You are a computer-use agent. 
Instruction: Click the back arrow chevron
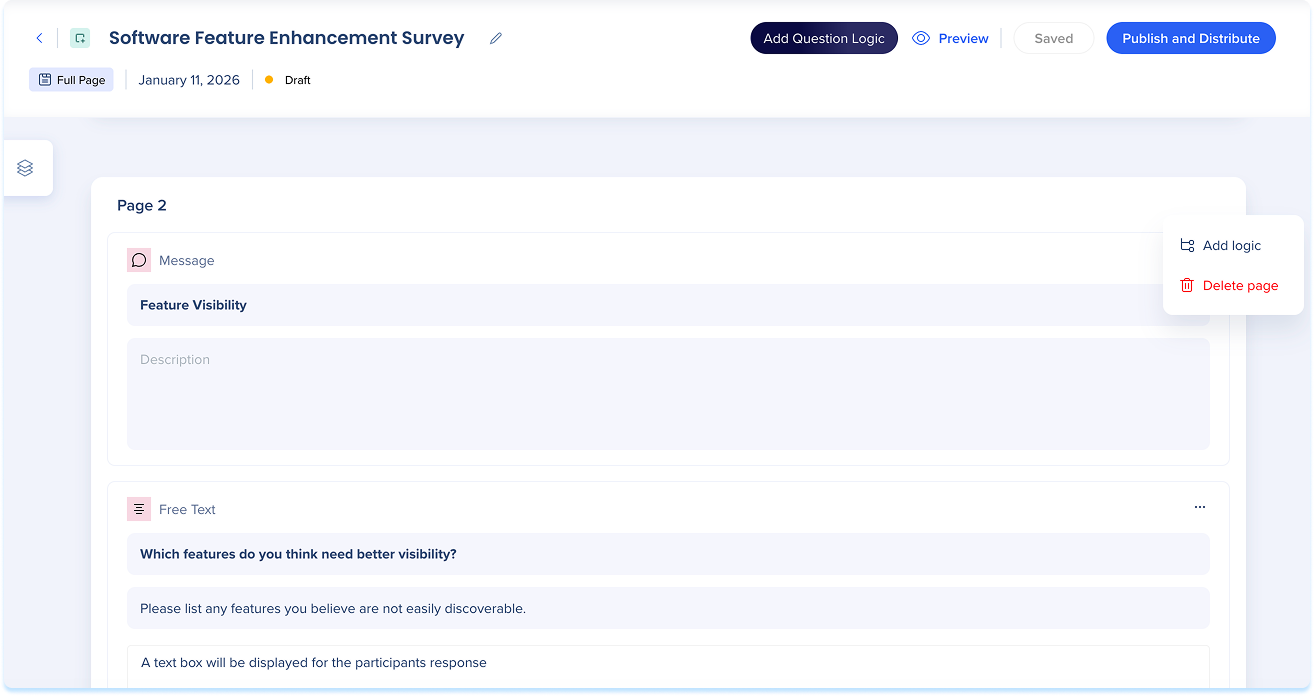pyautogui.click(x=40, y=39)
